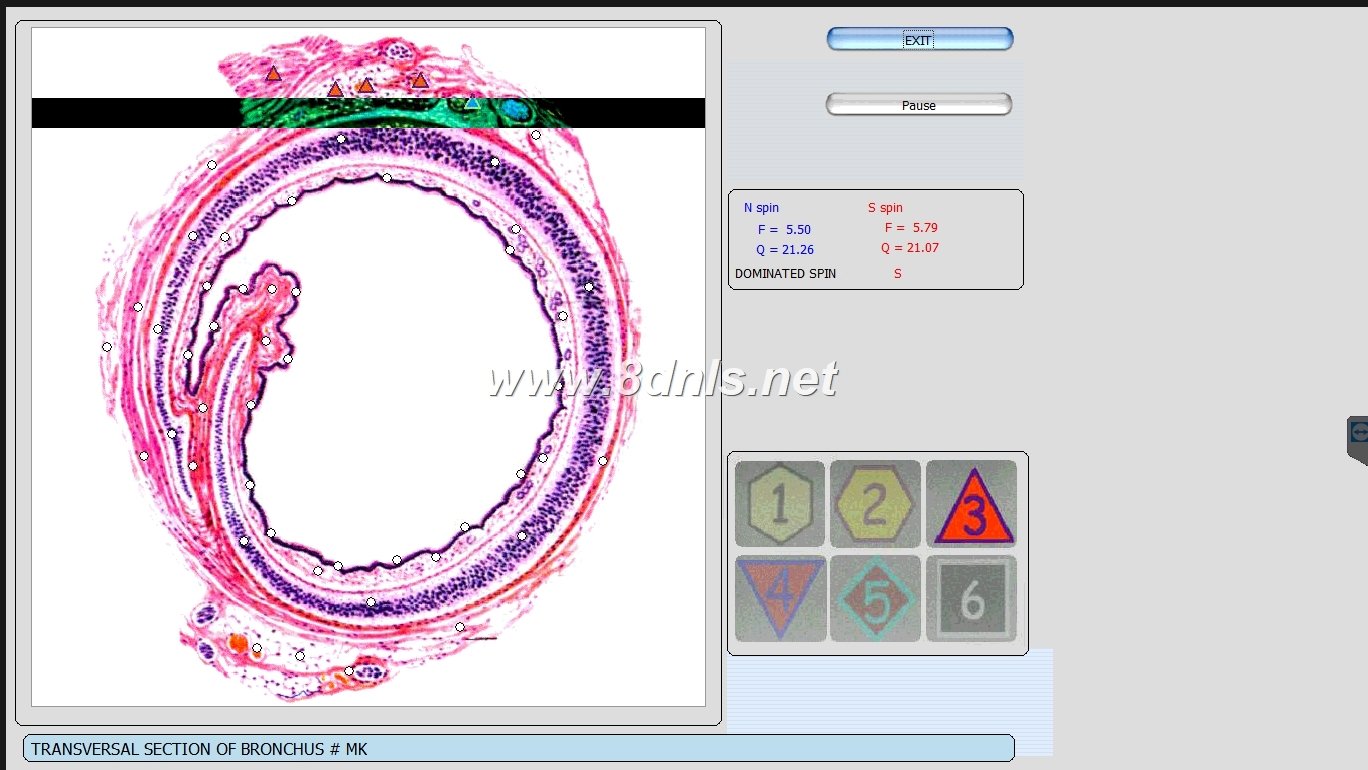Select the inverted triangle icon numbered 4
This screenshot has height=770, width=1368.
pyautogui.click(x=779, y=598)
